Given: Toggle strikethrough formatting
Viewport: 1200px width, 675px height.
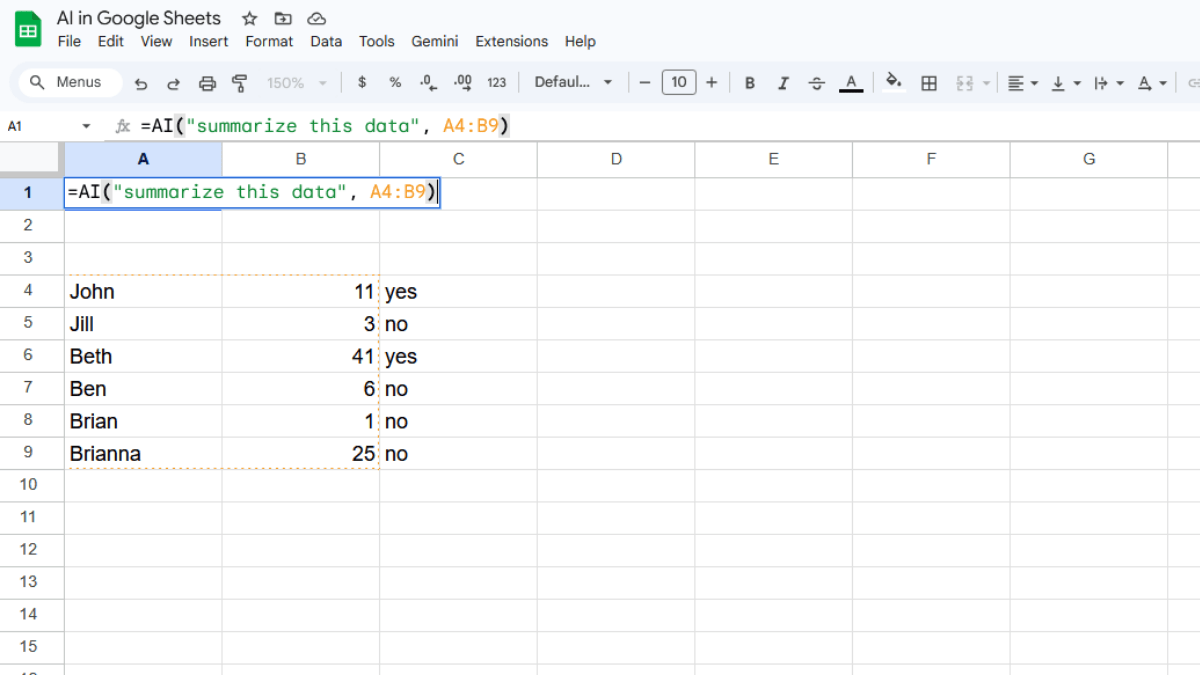Looking at the screenshot, I should (x=817, y=82).
